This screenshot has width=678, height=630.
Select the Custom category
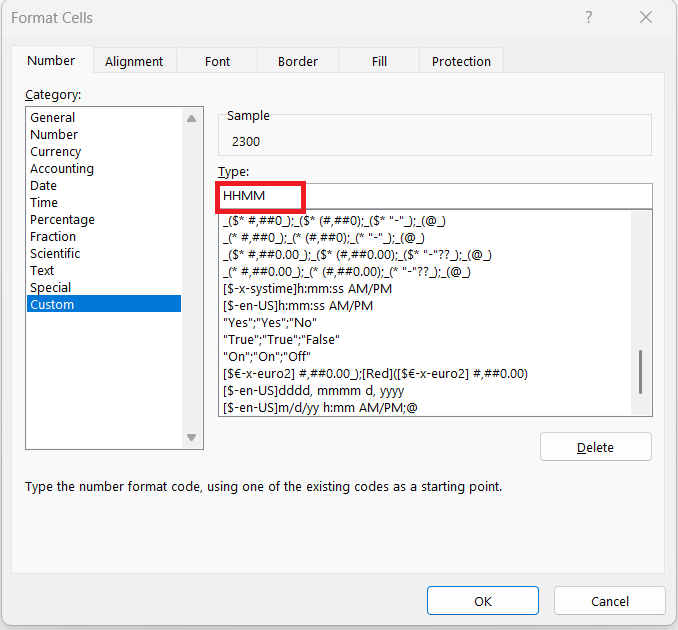104,304
